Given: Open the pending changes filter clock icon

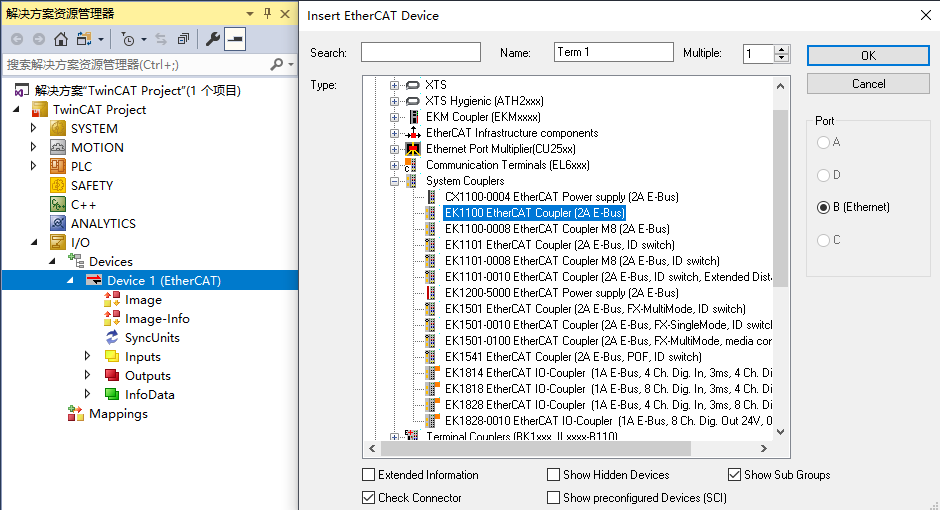Looking at the screenshot, I should coord(128,40).
